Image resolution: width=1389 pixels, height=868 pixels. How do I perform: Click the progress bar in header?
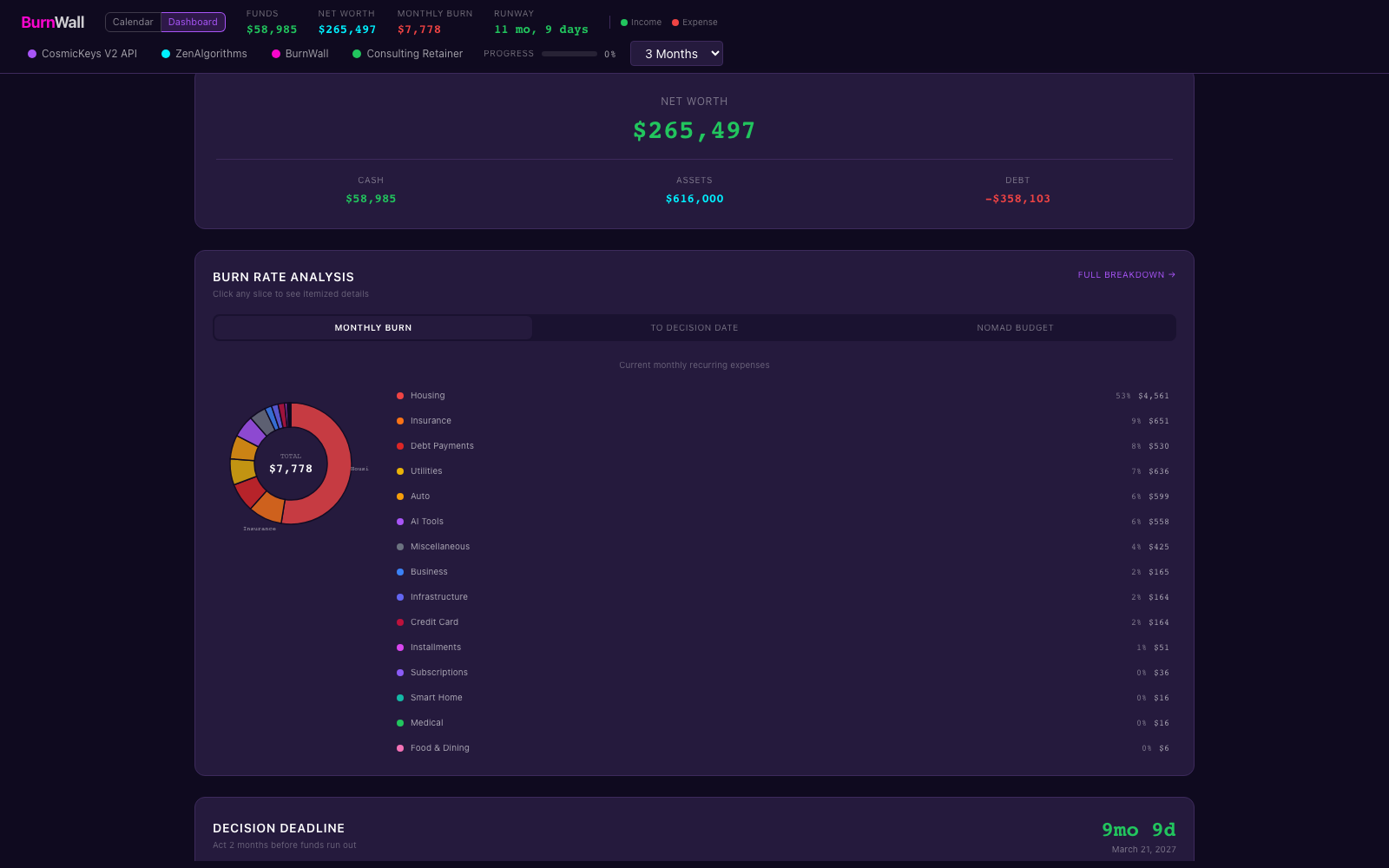tap(569, 54)
